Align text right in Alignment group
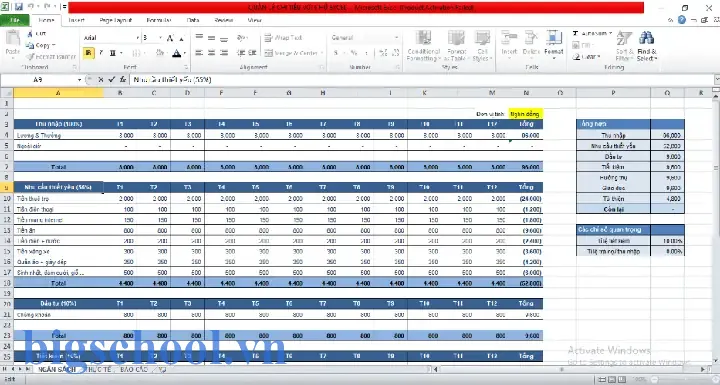Screen dimensions: 720x385 (x=224, y=53)
